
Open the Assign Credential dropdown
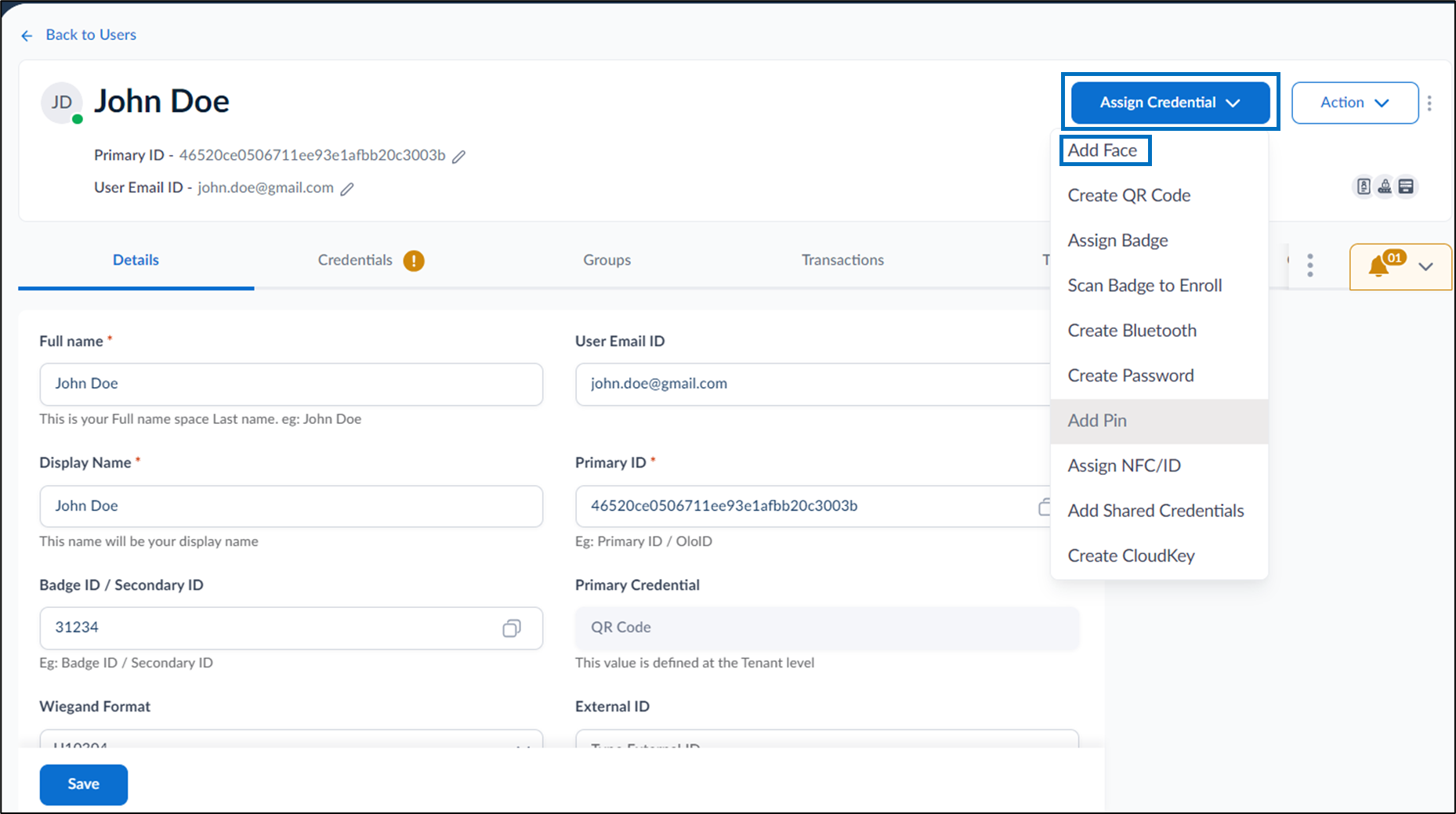pos(1170,103)
